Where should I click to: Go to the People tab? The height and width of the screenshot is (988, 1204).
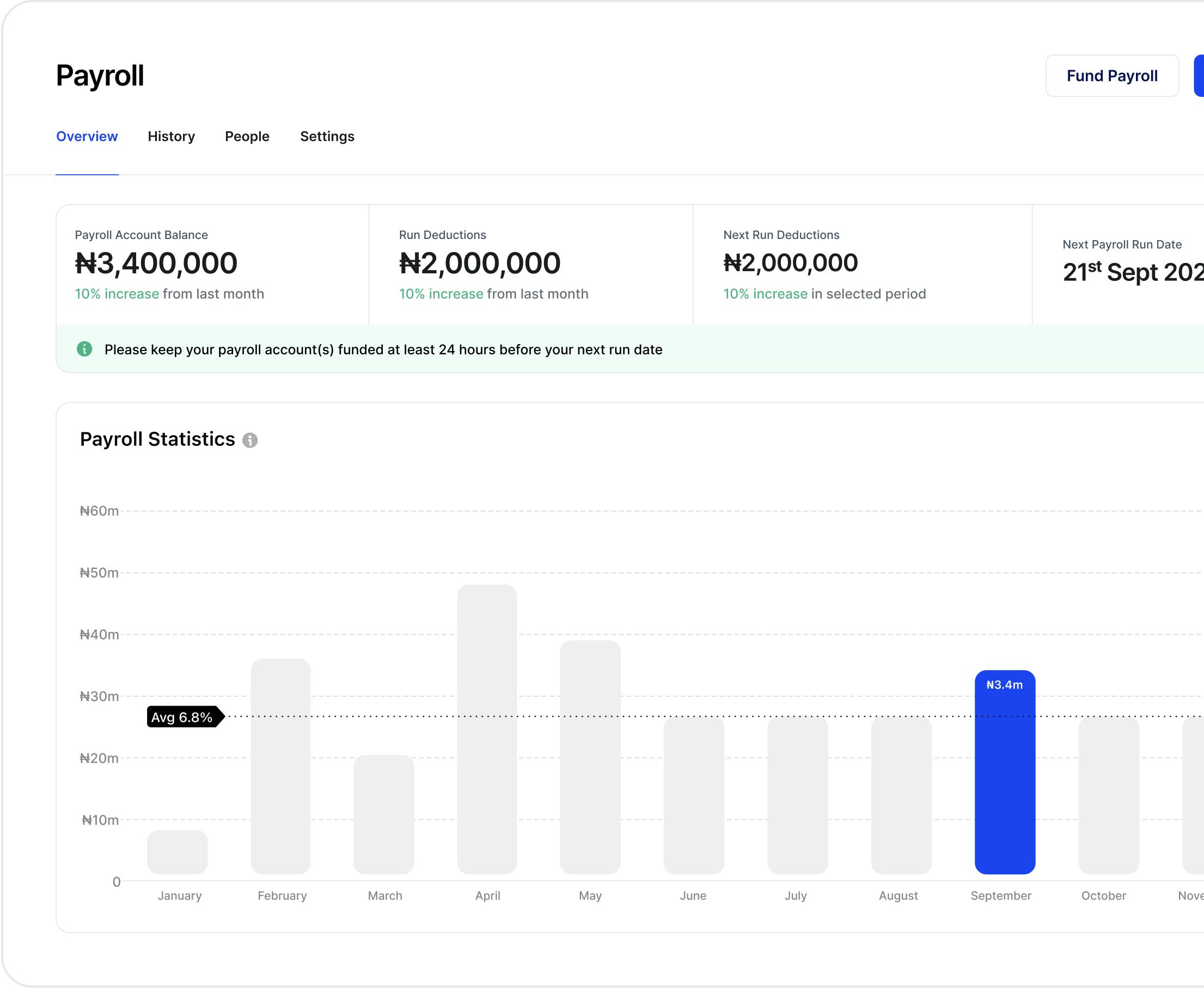(247, 137)
